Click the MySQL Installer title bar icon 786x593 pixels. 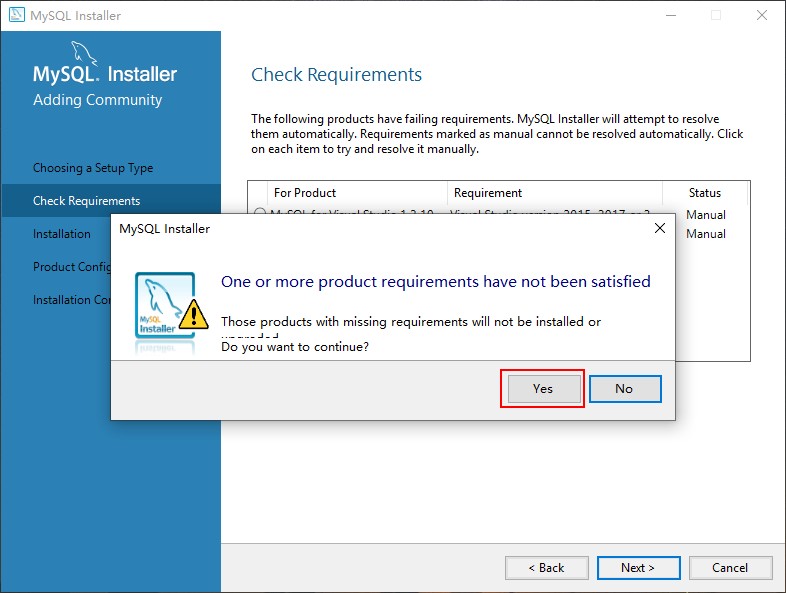point(17,15)
